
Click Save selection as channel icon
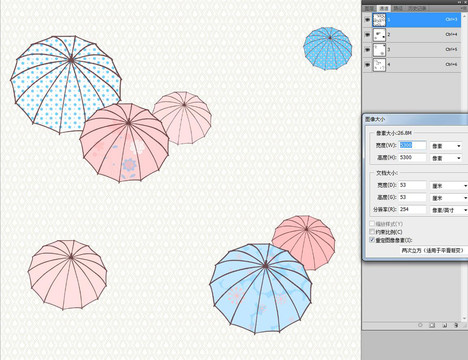click(432, 325)
